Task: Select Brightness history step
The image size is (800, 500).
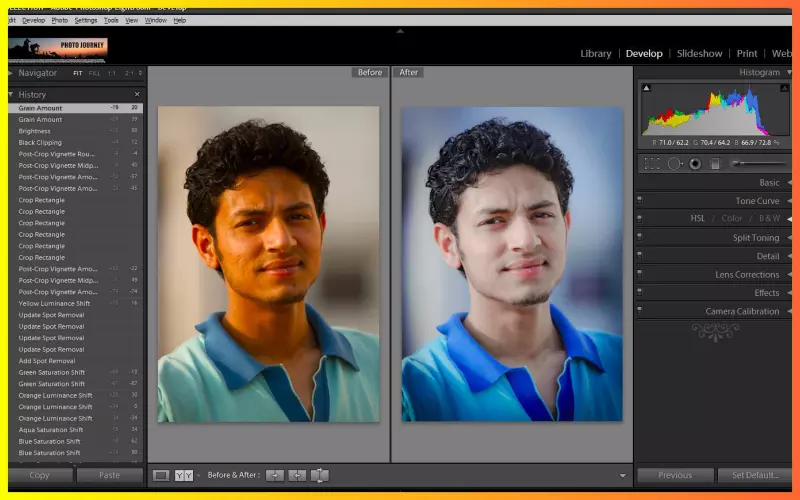Action: tap(76, 131)
